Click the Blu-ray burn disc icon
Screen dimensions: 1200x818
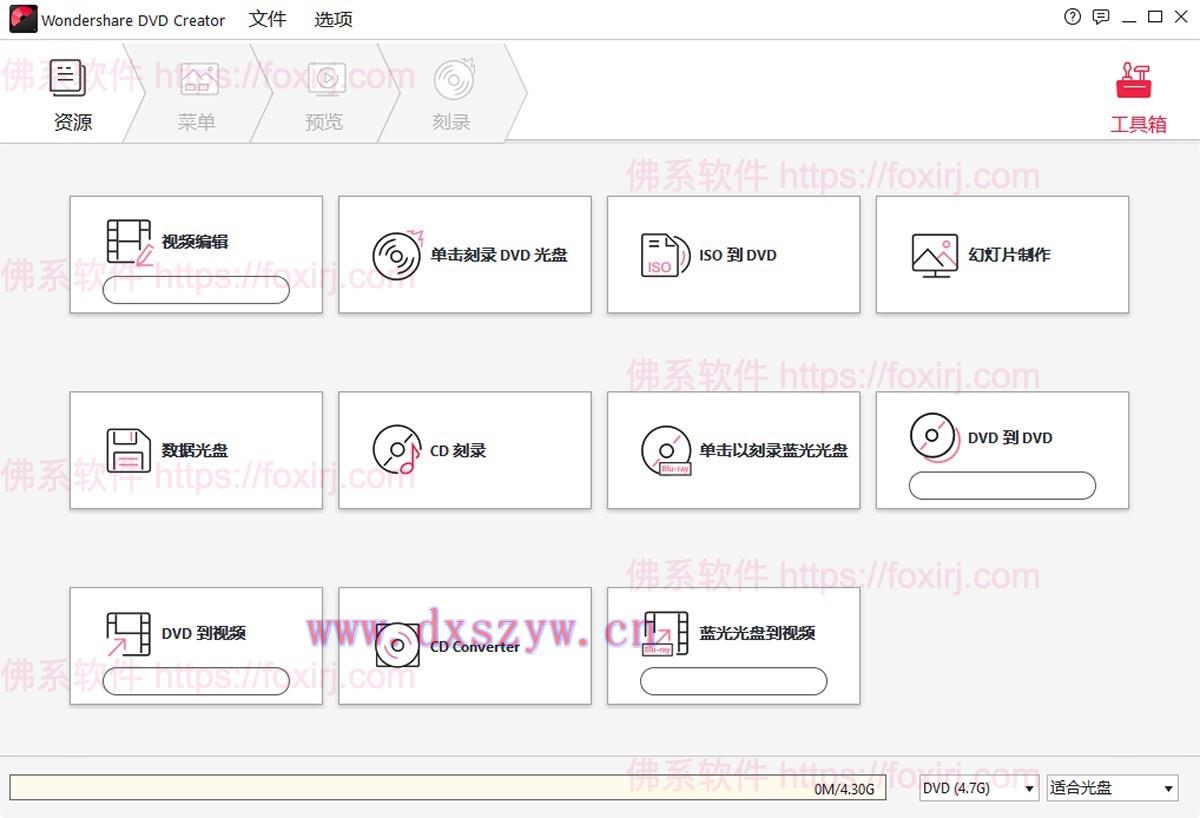click(666, 450)
